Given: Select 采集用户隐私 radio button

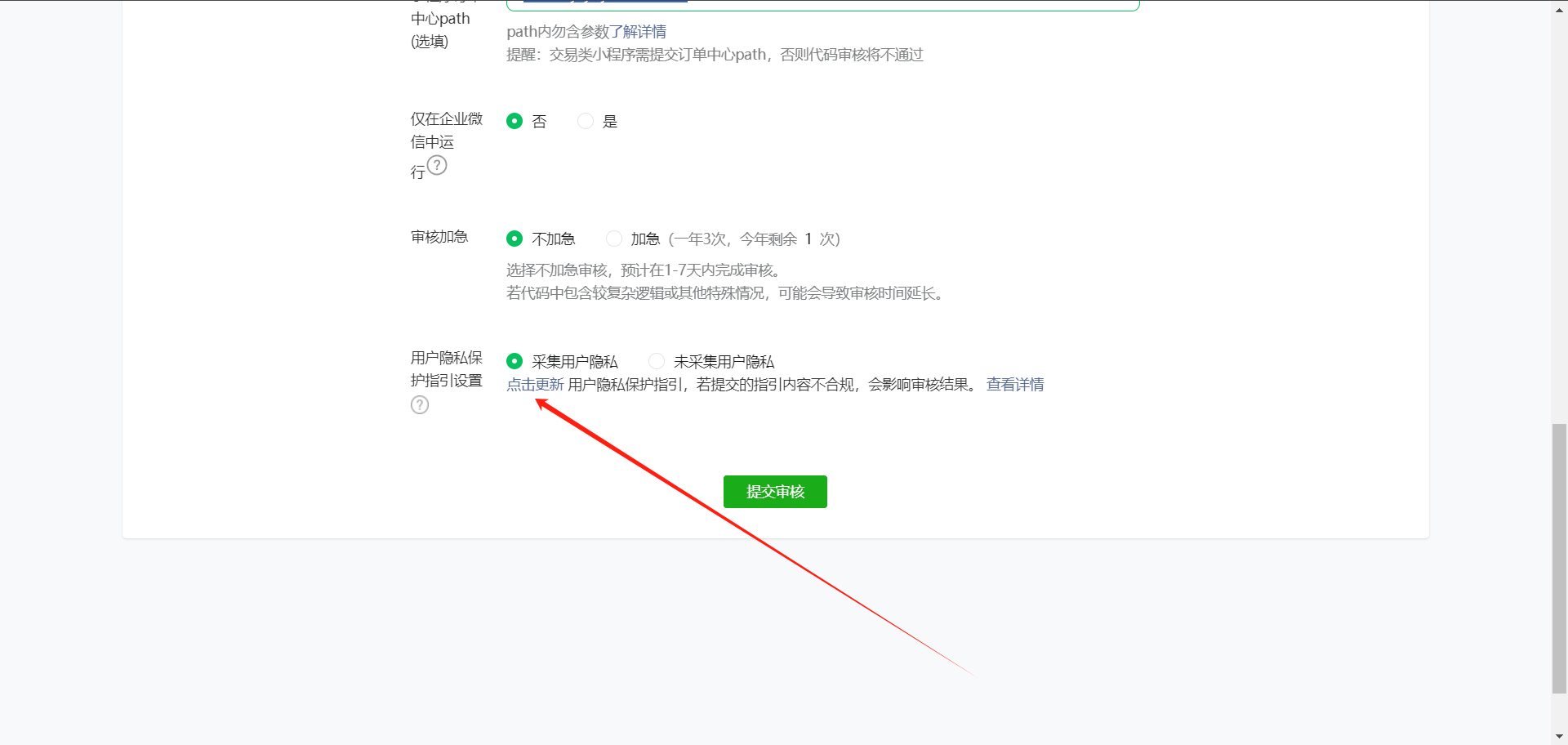Looking at the screenshot, I should [514, 361].
